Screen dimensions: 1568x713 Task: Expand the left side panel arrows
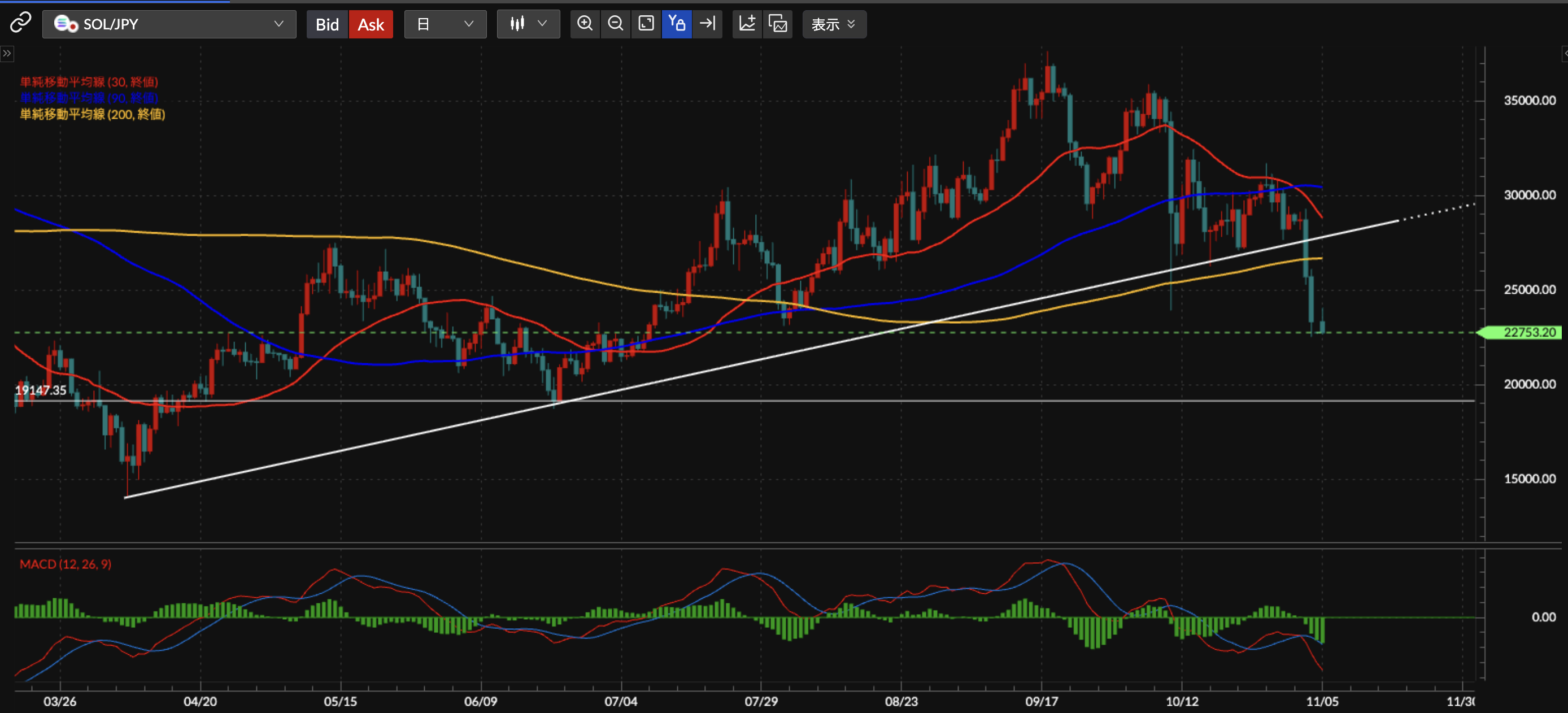pyautogui.click(x=7, y=54)
